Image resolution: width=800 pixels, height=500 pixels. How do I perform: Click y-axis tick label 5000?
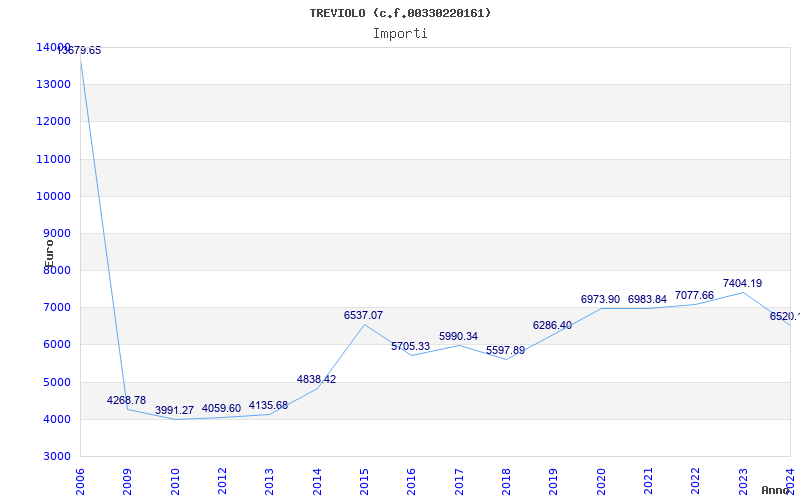(56, 382)
